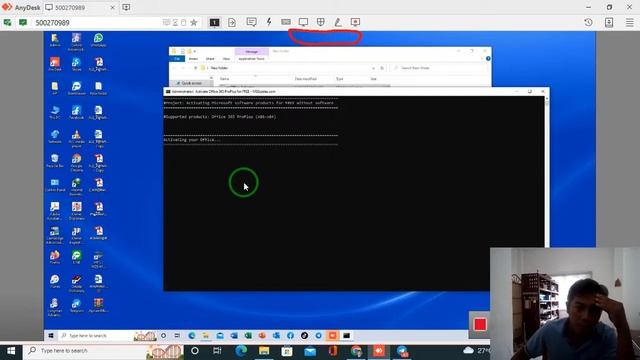This screenshot has width=640, height=360.
Task: Open new session tab button
Action: pyautogui.click(x=126, y=7)
